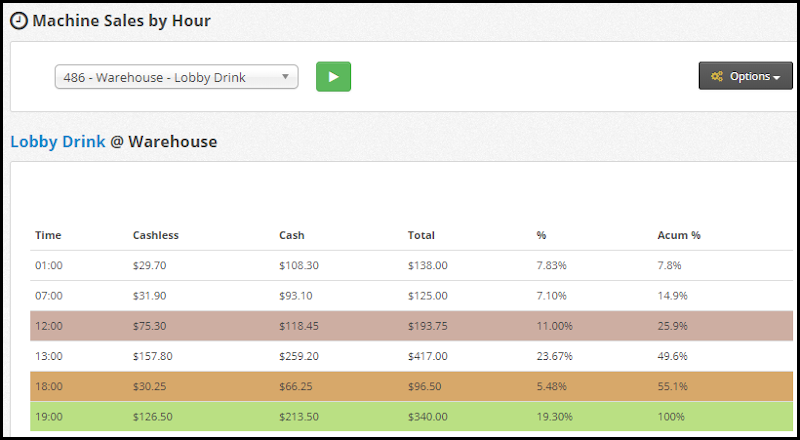800x440 pixels.
Task: Click the green run report play button
Action: click(x=333, y=77)
